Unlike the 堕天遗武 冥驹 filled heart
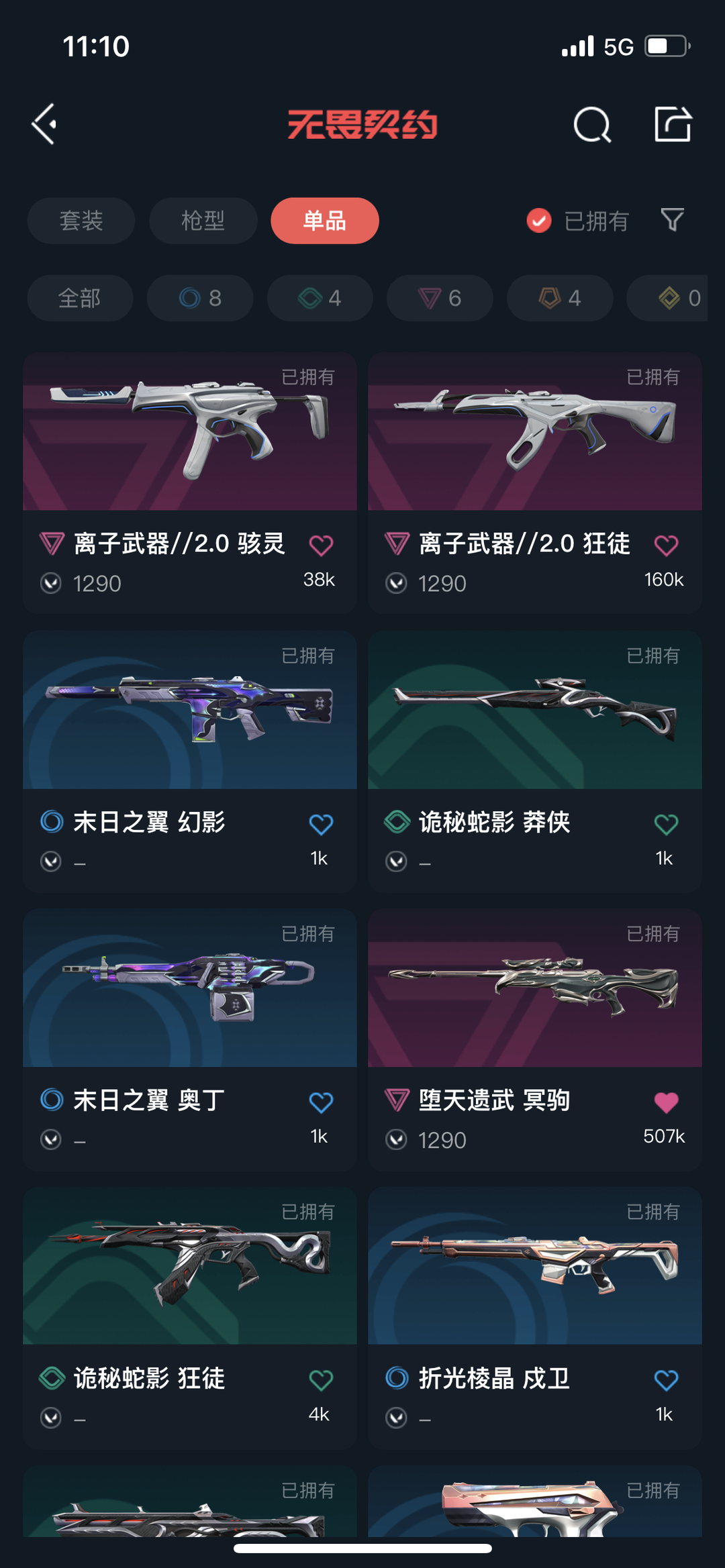This screenshot has width=725, height=1568. pos(666,1102)
